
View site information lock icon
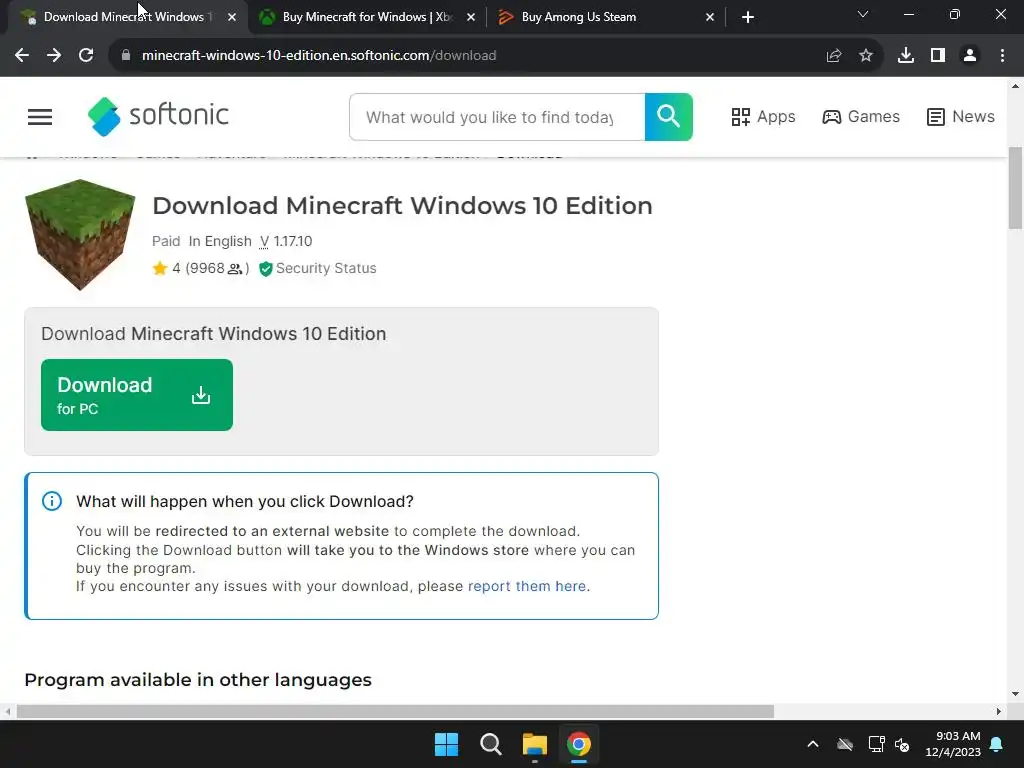(126, 56)
